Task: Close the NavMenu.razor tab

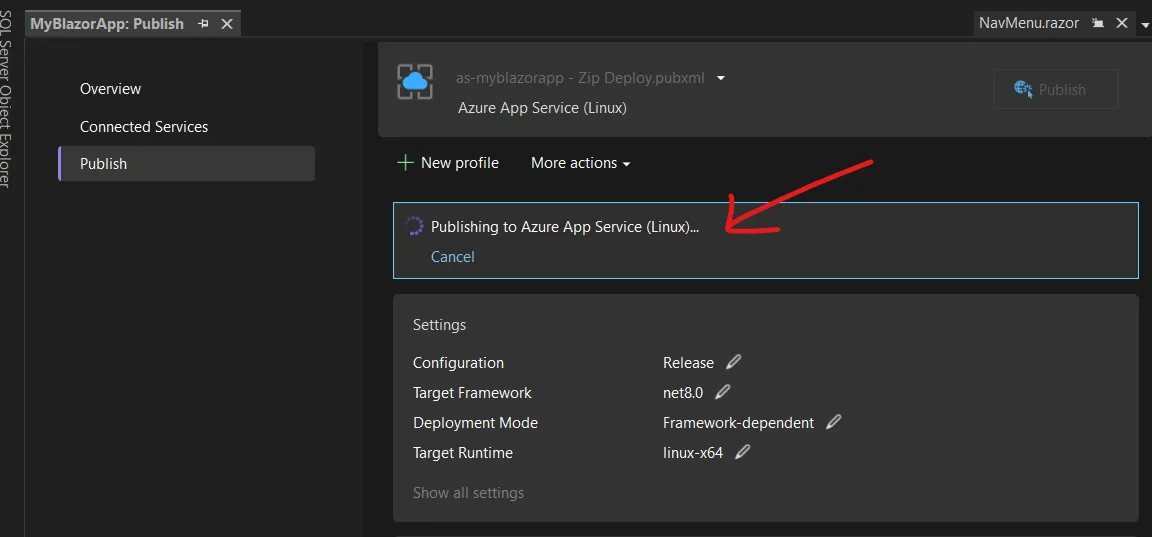Action: click(x=1121, y=24)
